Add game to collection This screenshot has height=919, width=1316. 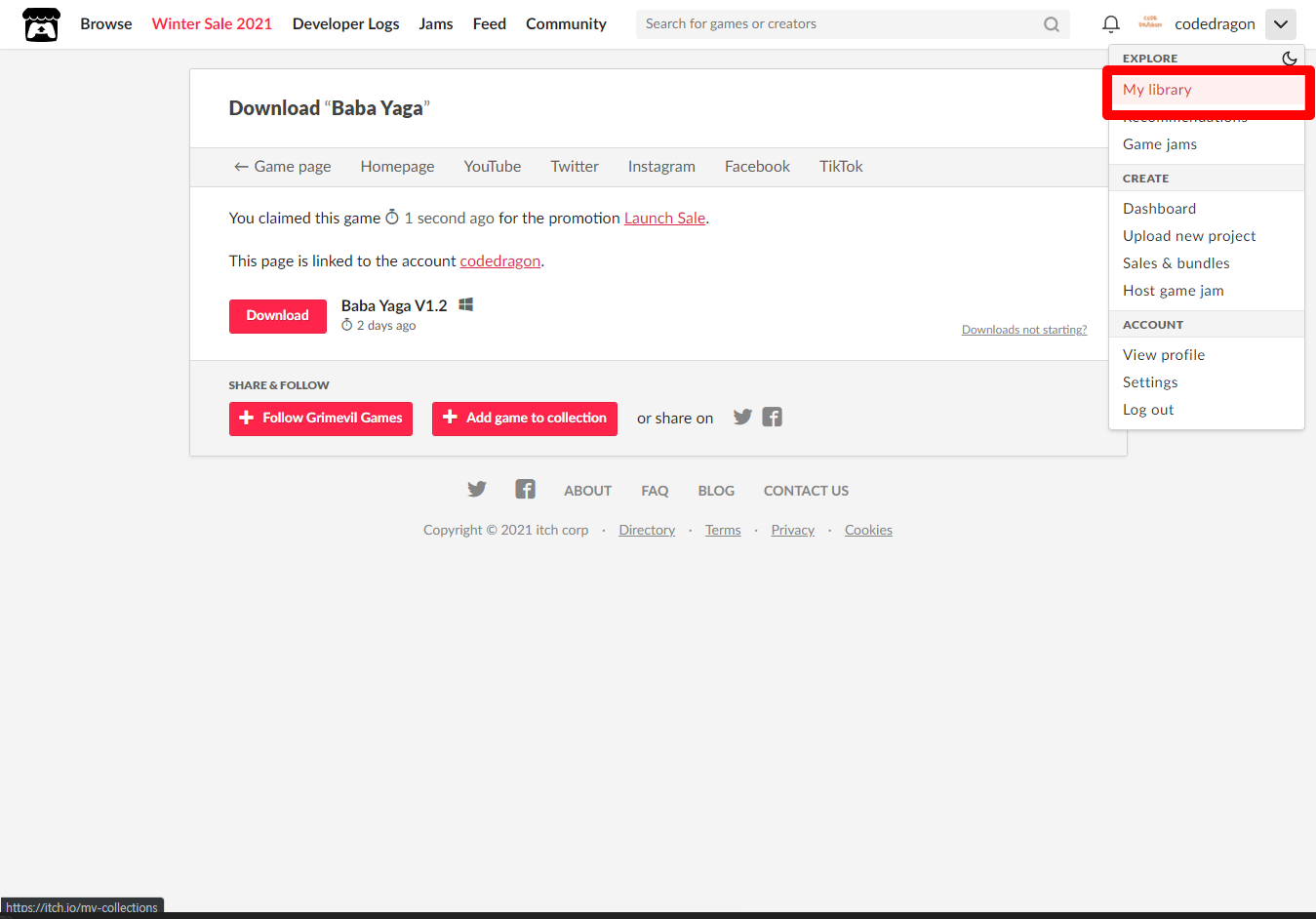[x=525, y=419]
